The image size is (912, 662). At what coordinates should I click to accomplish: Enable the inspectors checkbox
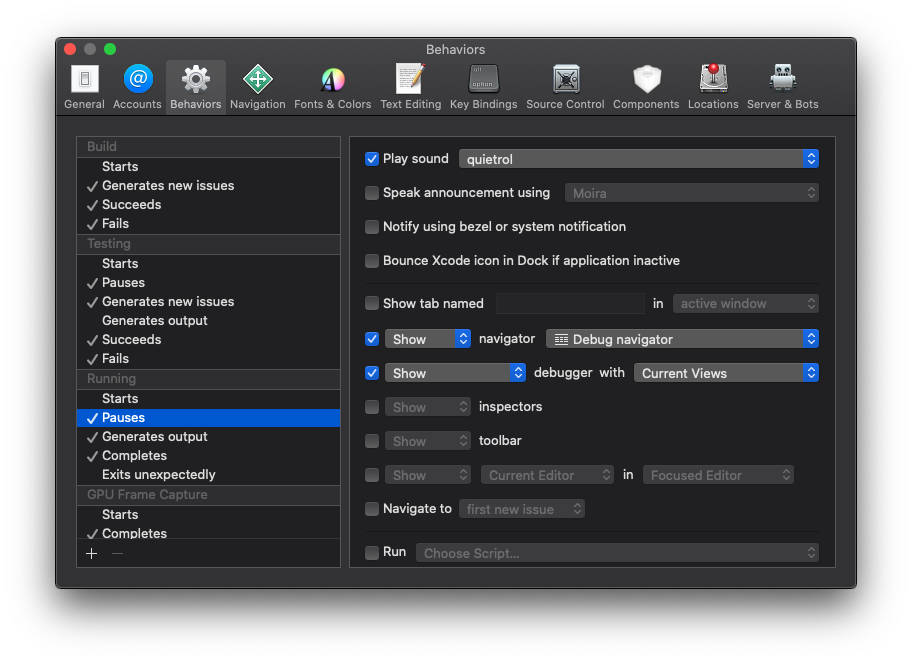[372, 407]
